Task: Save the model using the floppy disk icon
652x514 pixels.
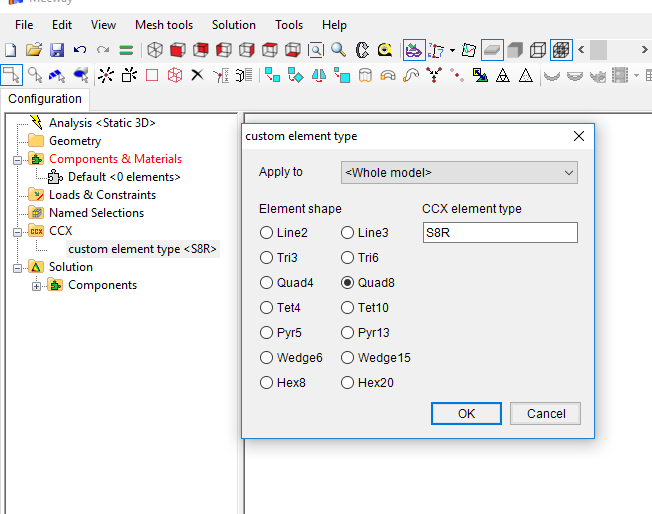Action: coord(57,50)
